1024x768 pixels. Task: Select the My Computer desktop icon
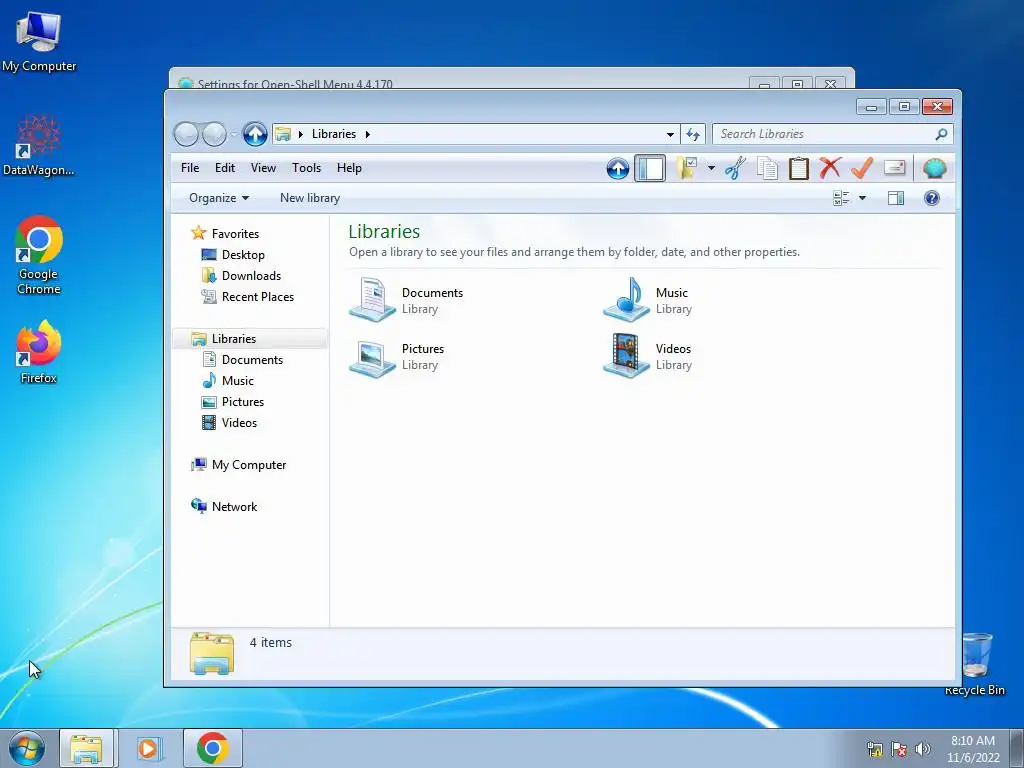coord(39,41)
